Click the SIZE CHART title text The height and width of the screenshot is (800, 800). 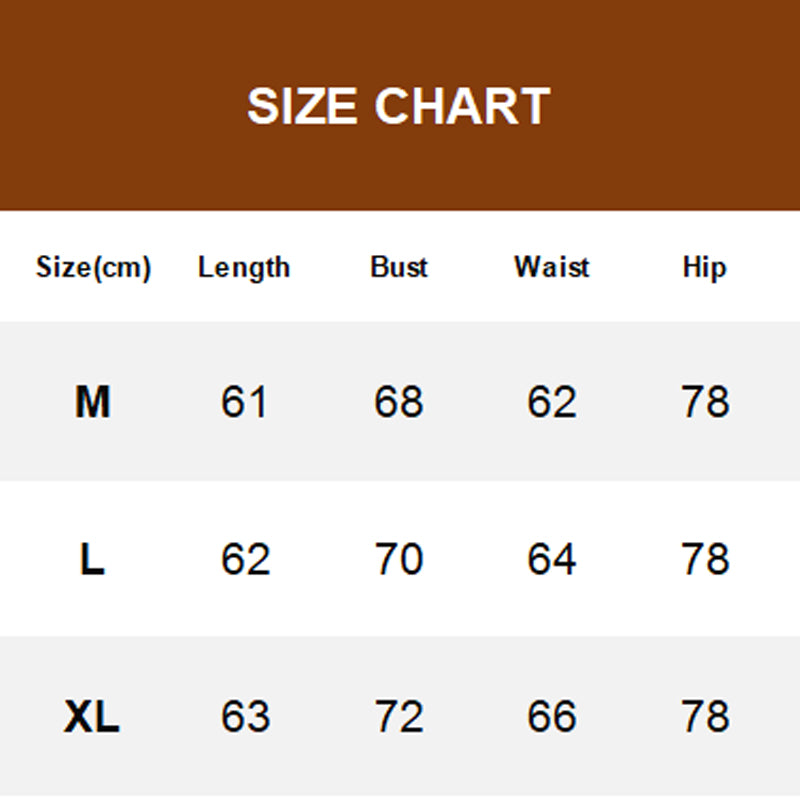398,106
